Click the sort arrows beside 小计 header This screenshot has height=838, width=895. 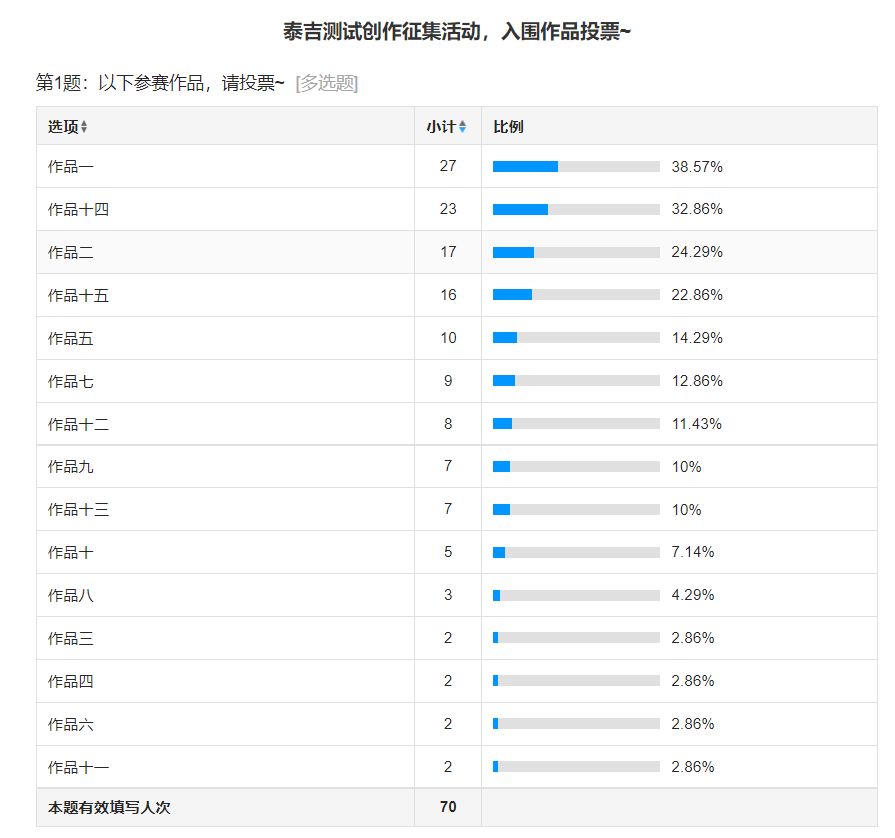462,127
